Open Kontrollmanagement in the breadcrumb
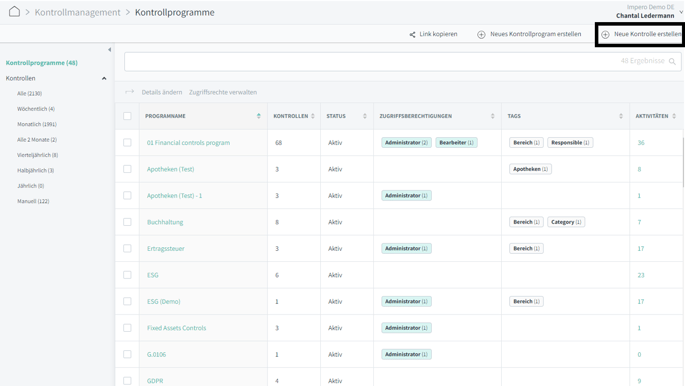Image resolution: width=685 pixels, height=386 pixels. (x=77, y=12)
